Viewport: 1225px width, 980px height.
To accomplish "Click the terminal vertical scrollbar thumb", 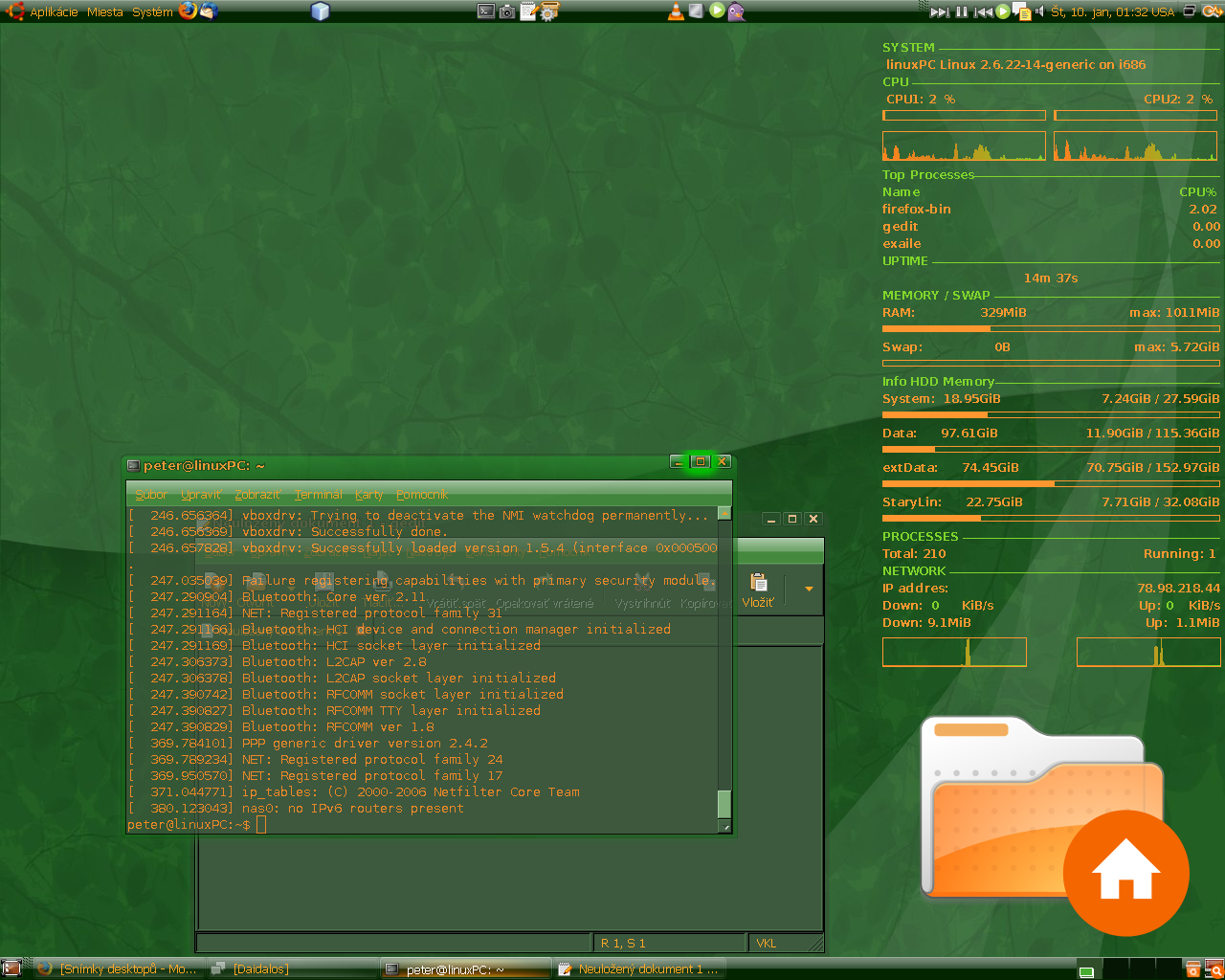I will [x=724, y=804].
